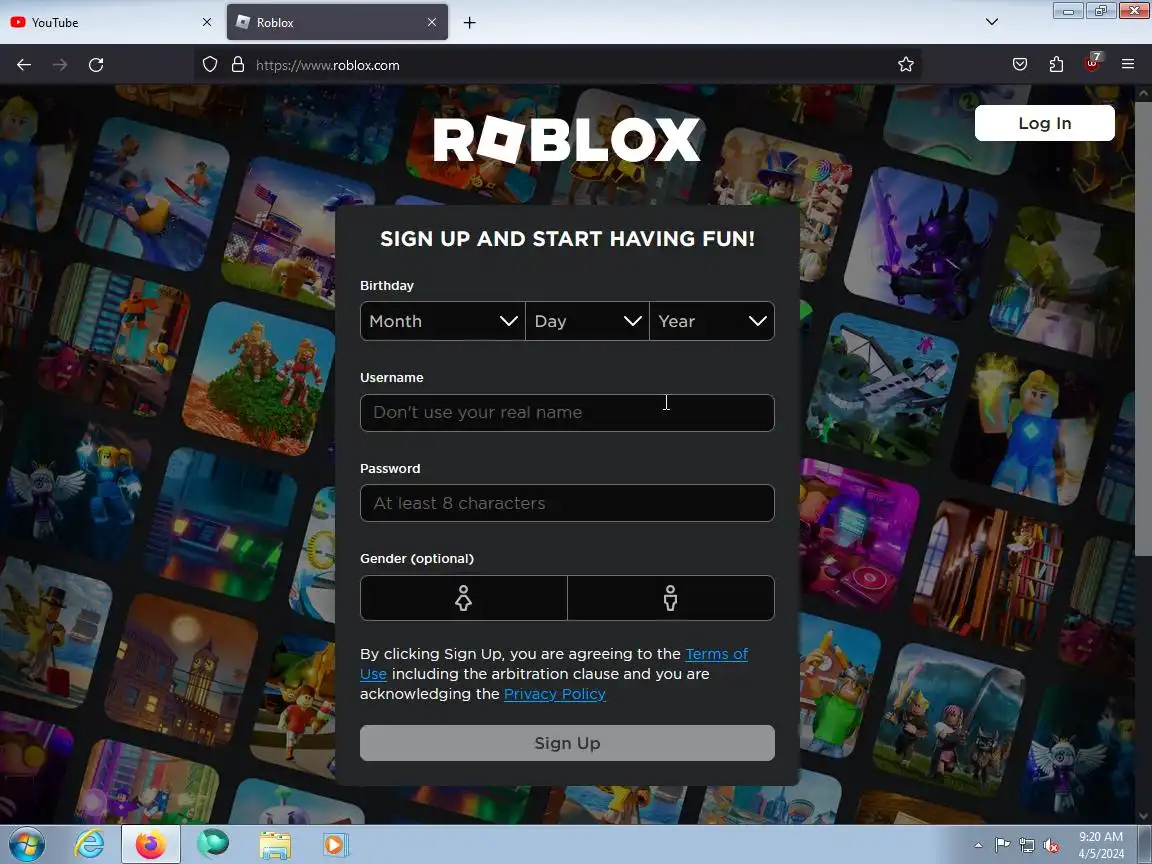Open the Year birthday dropdown
The width and height of the screenshot is (1152, 864).
712,321
